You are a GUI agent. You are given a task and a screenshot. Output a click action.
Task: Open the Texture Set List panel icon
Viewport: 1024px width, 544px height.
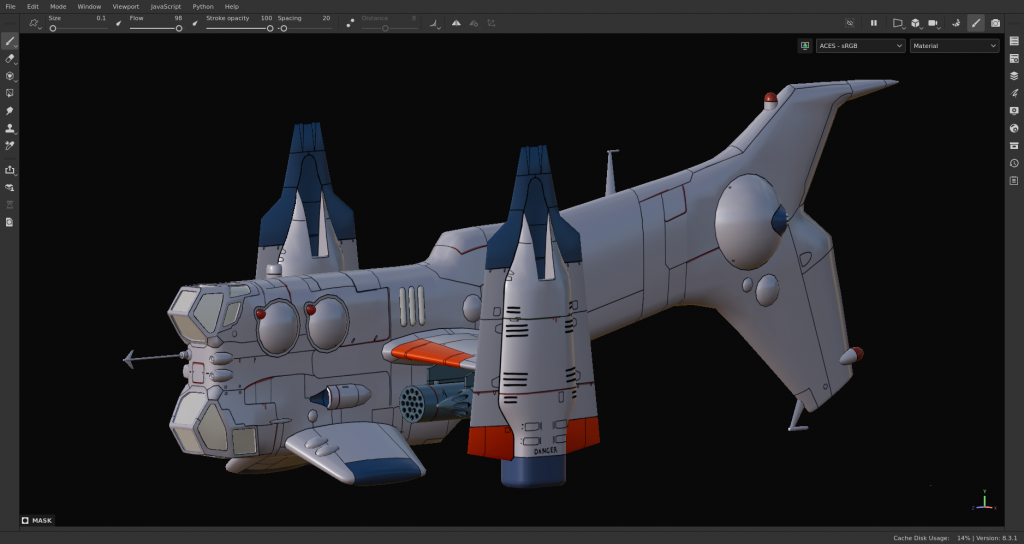click(1014, 41)
